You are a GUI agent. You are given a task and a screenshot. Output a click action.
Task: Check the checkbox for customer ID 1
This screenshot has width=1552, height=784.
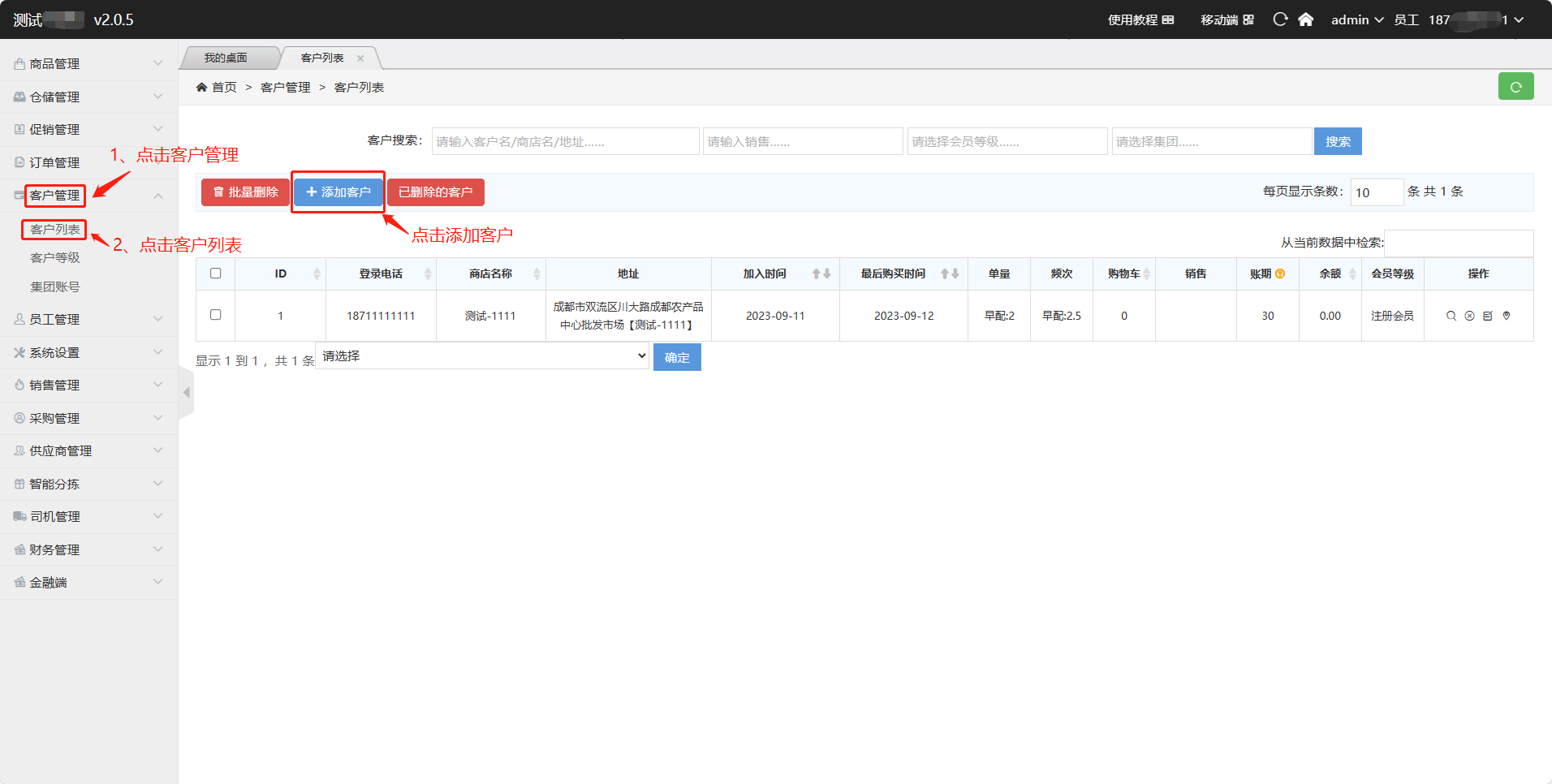(216, 315)
